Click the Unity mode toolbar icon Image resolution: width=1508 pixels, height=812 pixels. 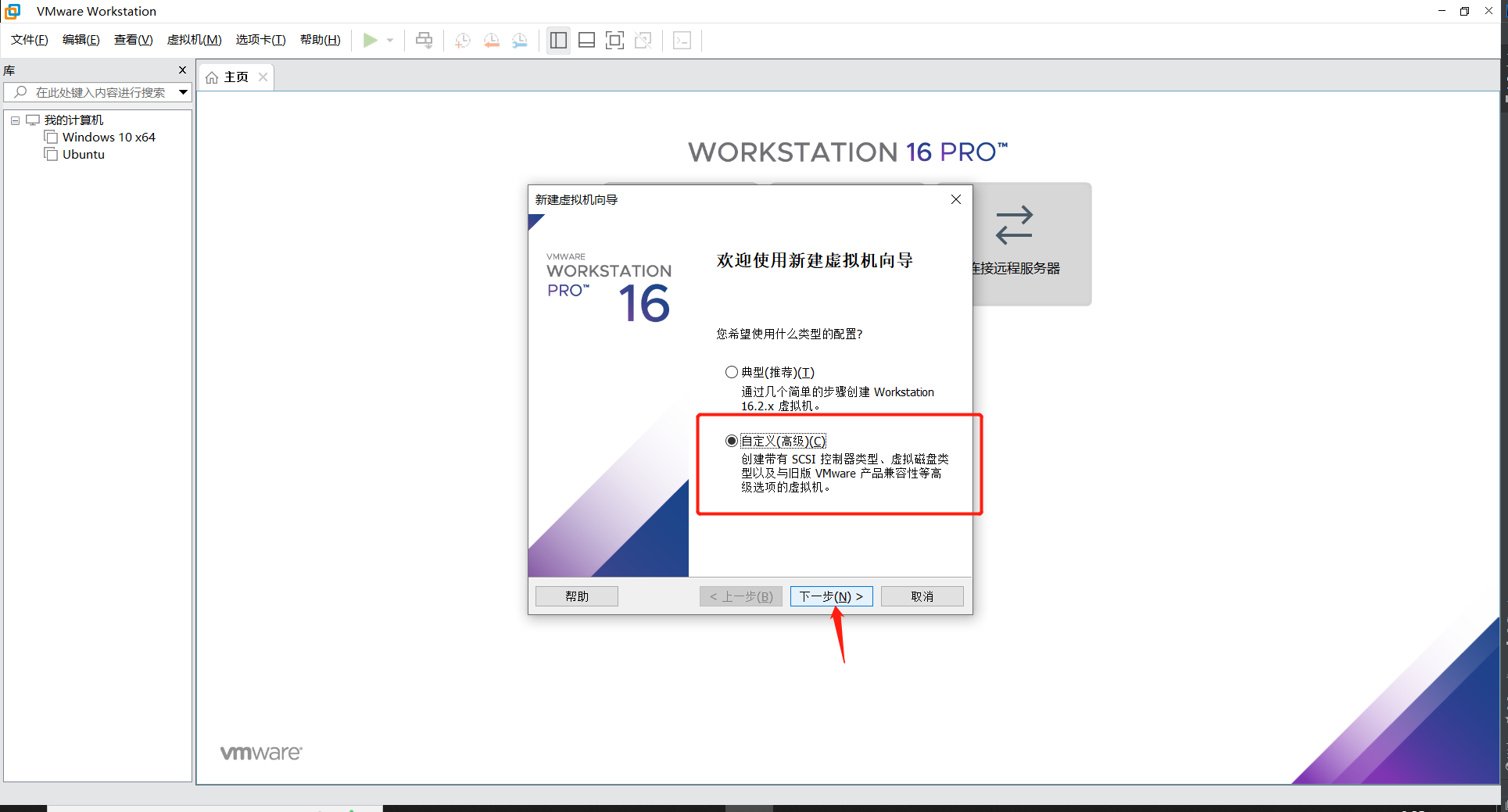pos(643,40)
